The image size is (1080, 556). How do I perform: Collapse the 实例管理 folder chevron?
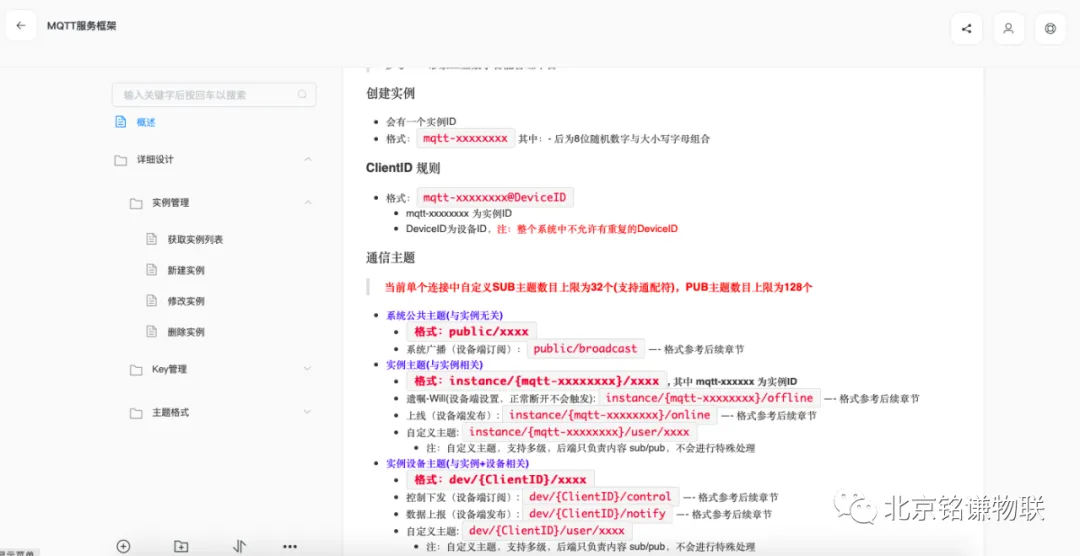[x=307, y=203]
